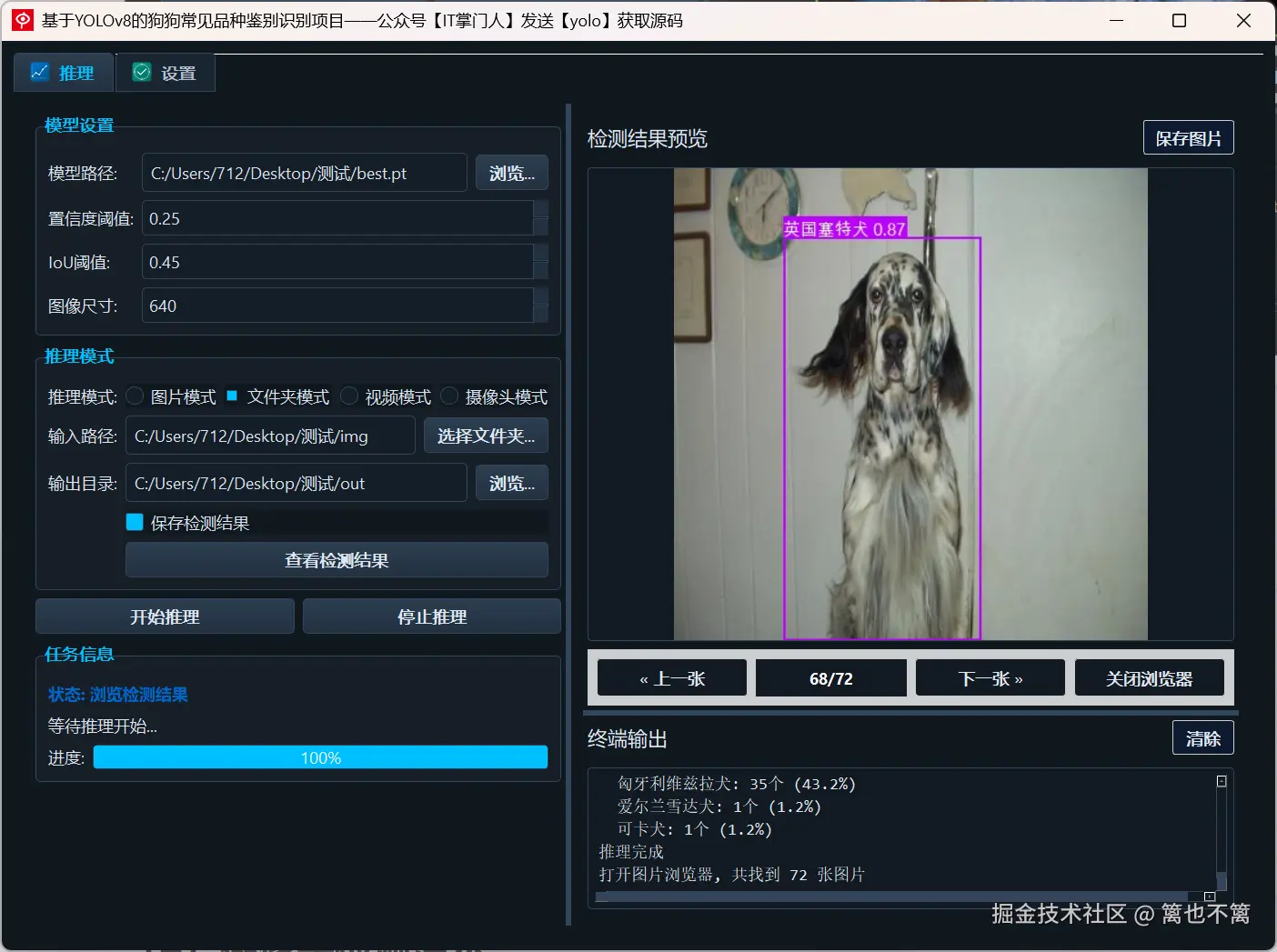Screen dimensions: 1277x952
Task: Click terminal horizontal scroll-right arrow
Action: coord(1210,897)
